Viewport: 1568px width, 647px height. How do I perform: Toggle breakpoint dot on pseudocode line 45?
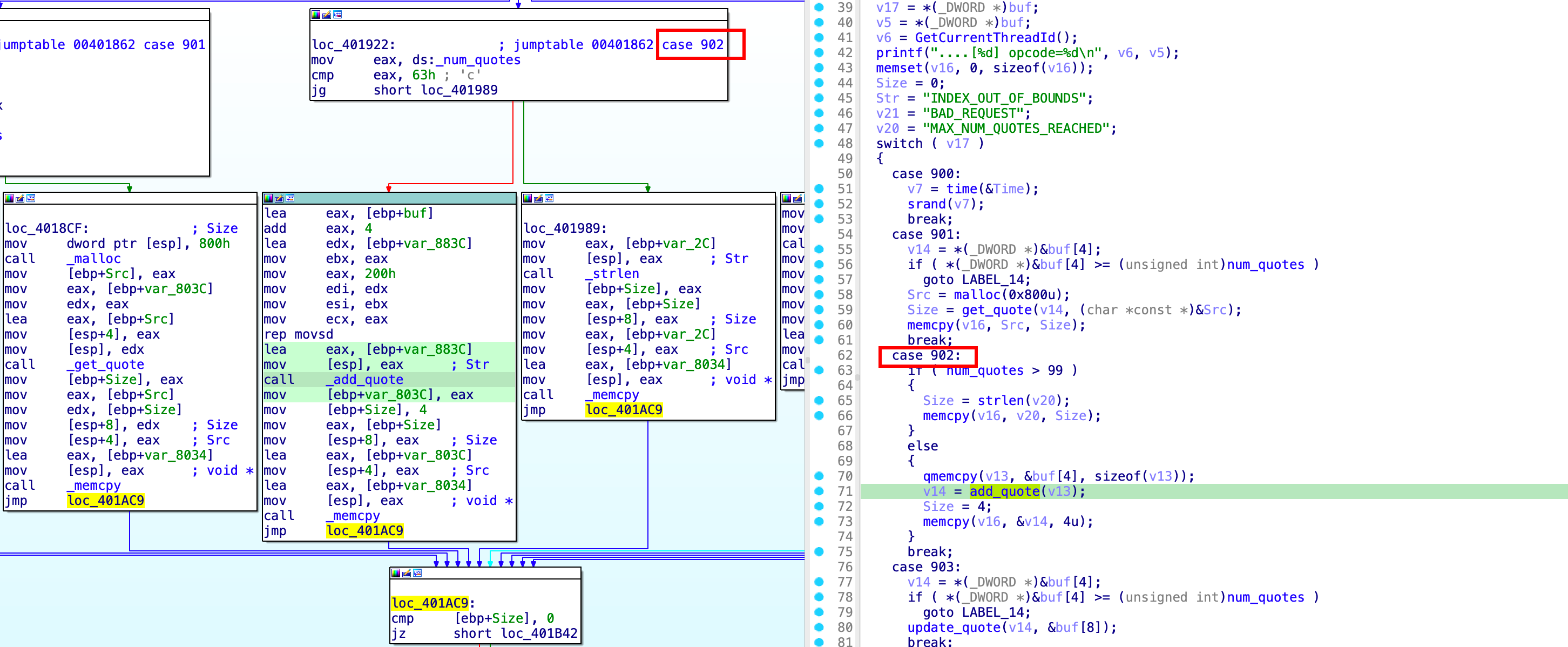point(819,98)
